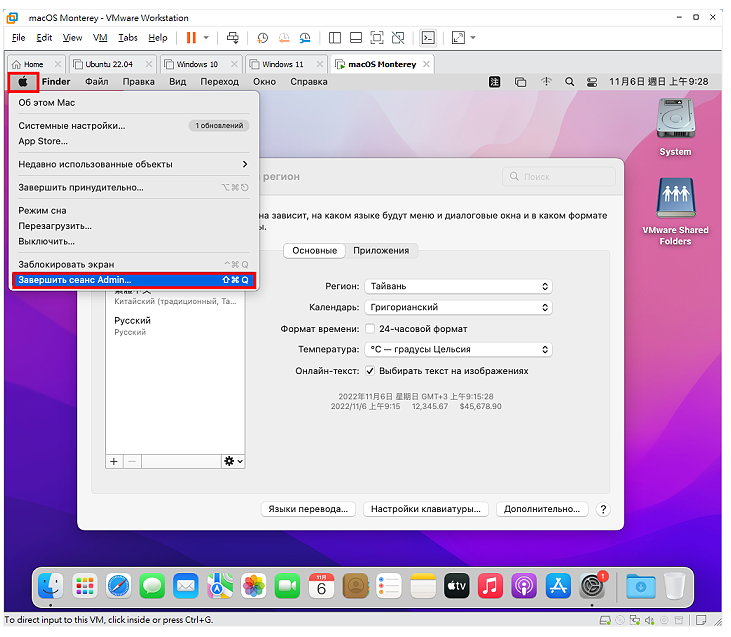Click the stretch guest display icon
The height and width of the screenshot is (637, 731).
coord(458,38)
